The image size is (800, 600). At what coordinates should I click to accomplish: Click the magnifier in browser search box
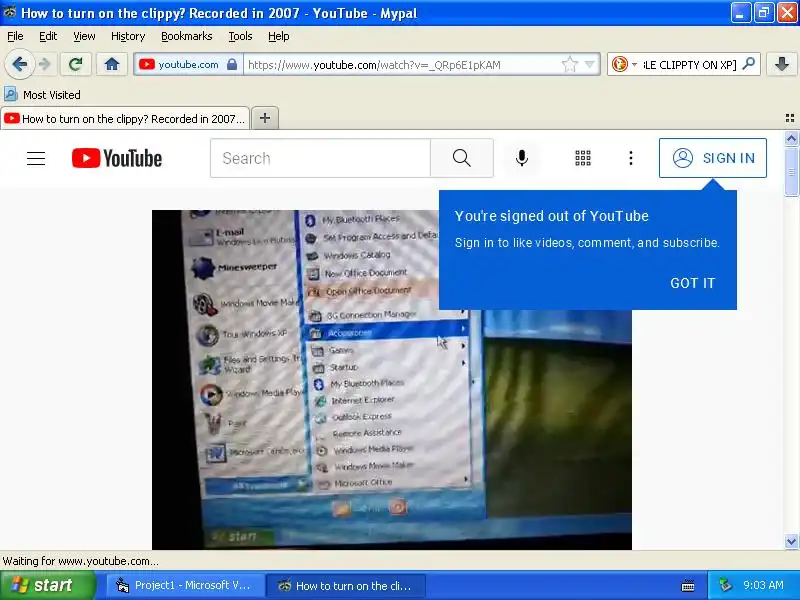pos(749,64)
